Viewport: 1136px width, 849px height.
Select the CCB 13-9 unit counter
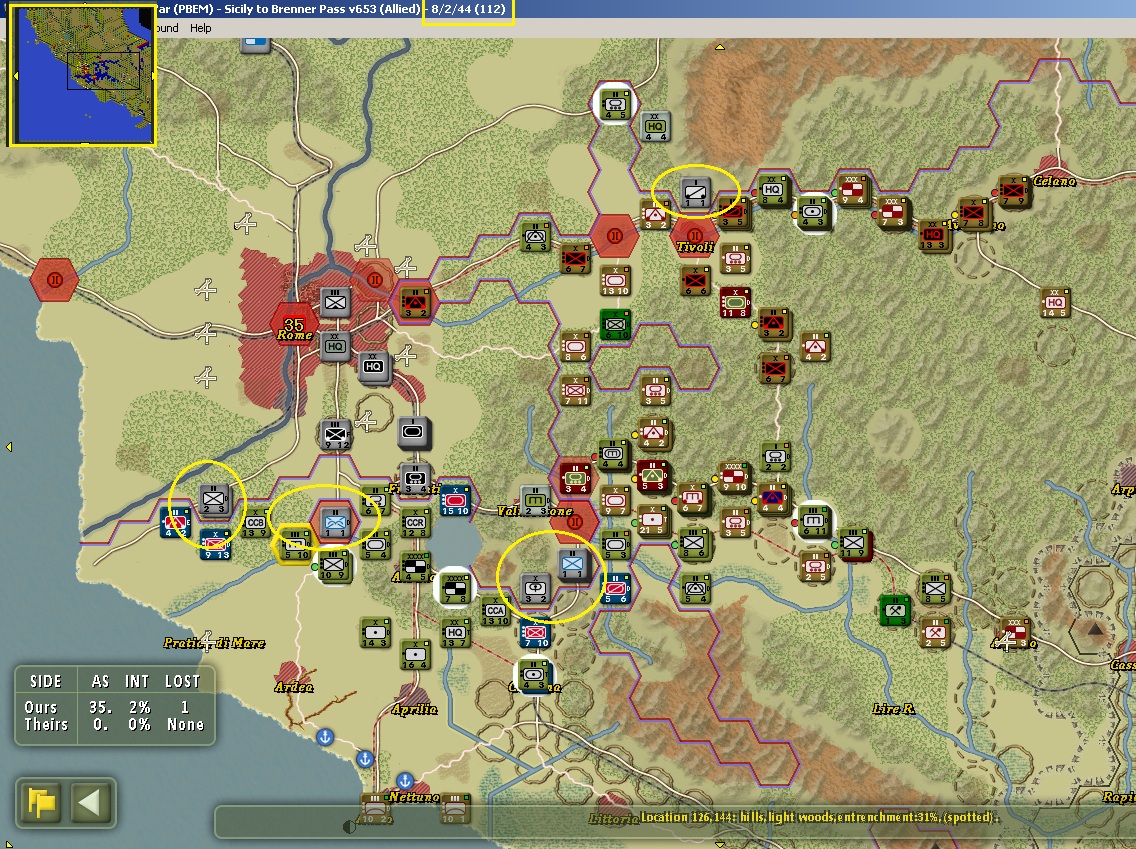[x=255, y=524]
